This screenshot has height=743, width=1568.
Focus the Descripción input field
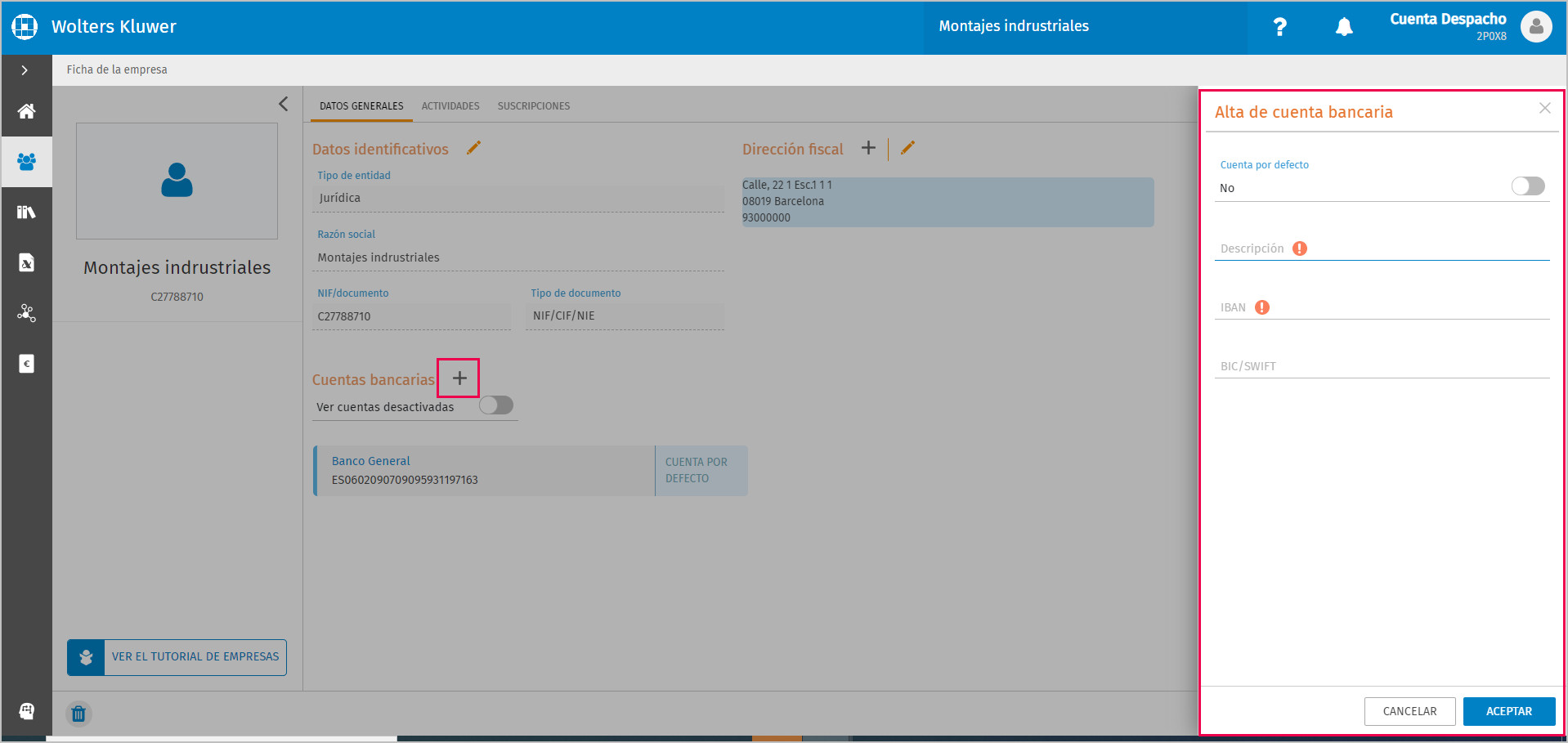1382,248
